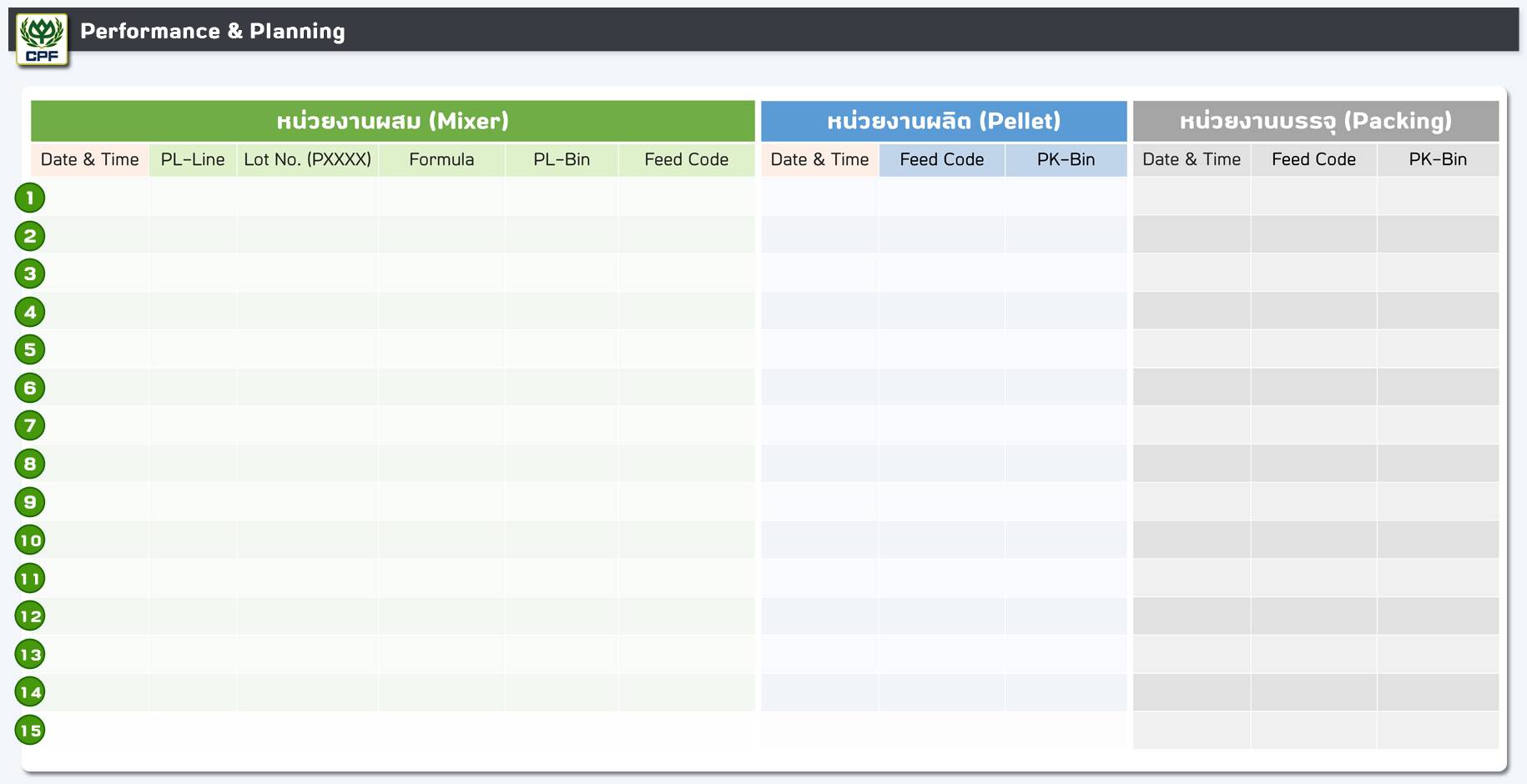Select row number 3 badge
The image size is (1527, 784).
pyautogui.click(x=30, y=274)
